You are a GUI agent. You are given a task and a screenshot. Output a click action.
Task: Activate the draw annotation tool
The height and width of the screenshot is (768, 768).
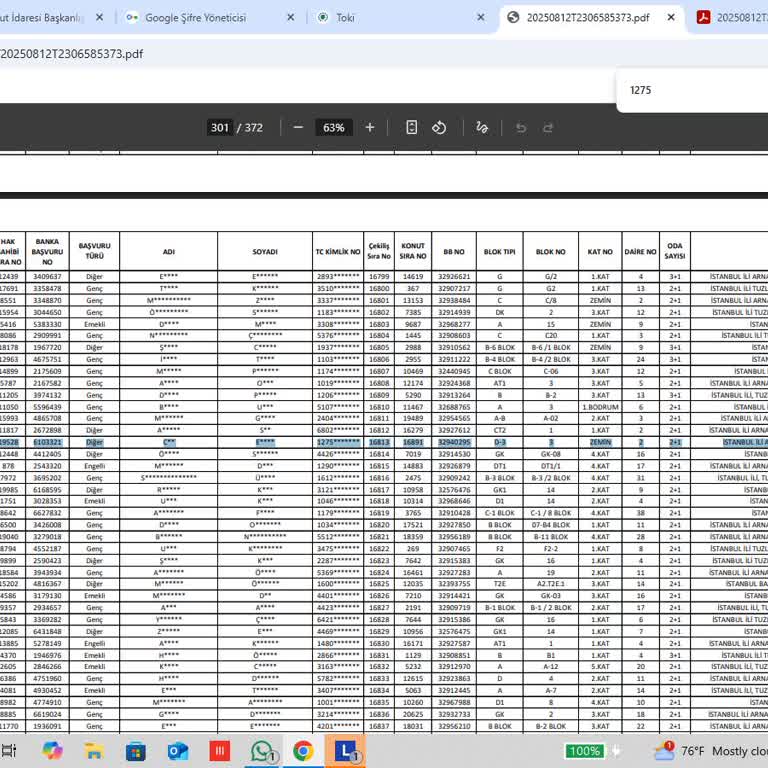(482, 128)
